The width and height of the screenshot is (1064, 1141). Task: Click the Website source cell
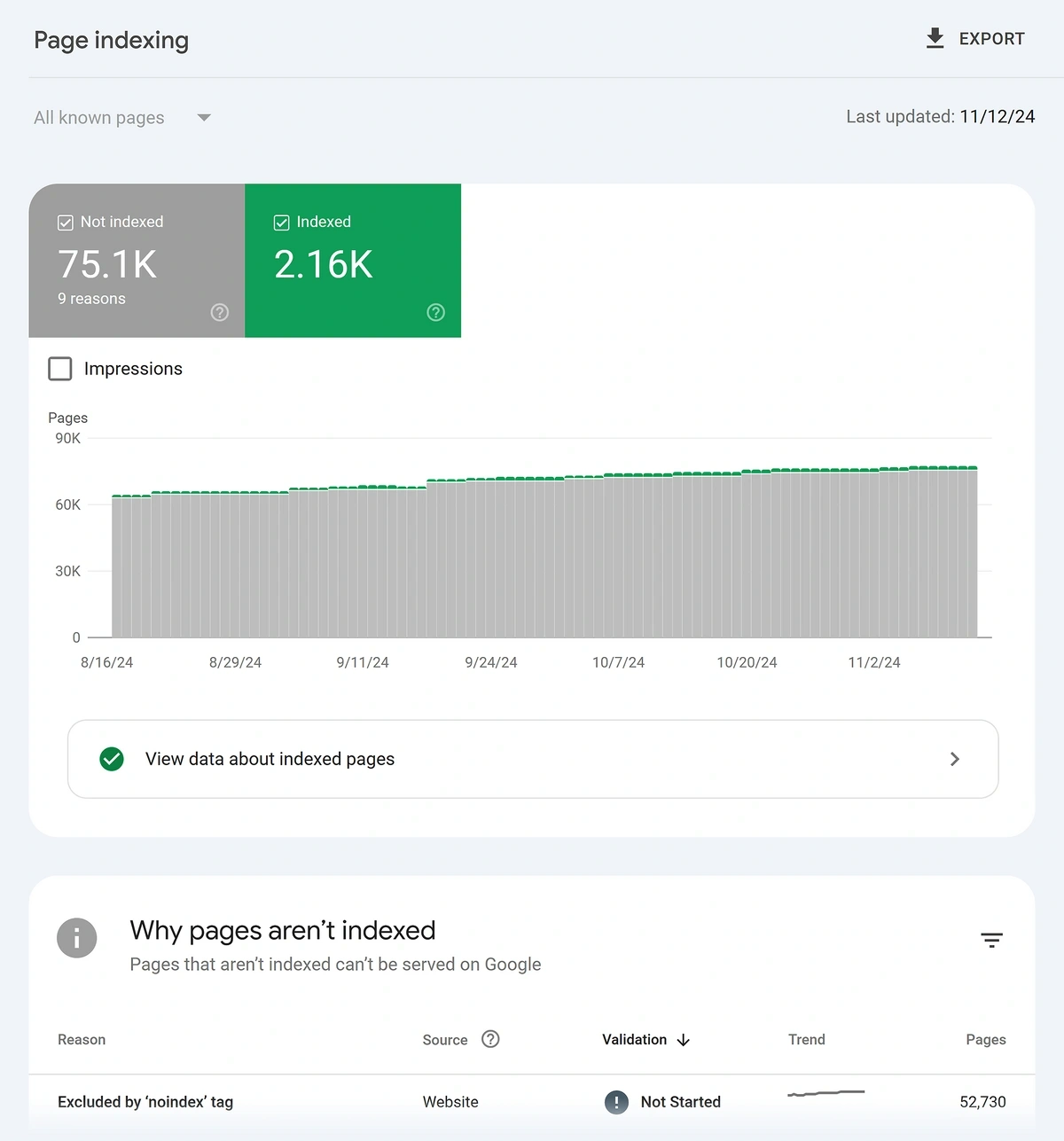(x=450, y=1102)
